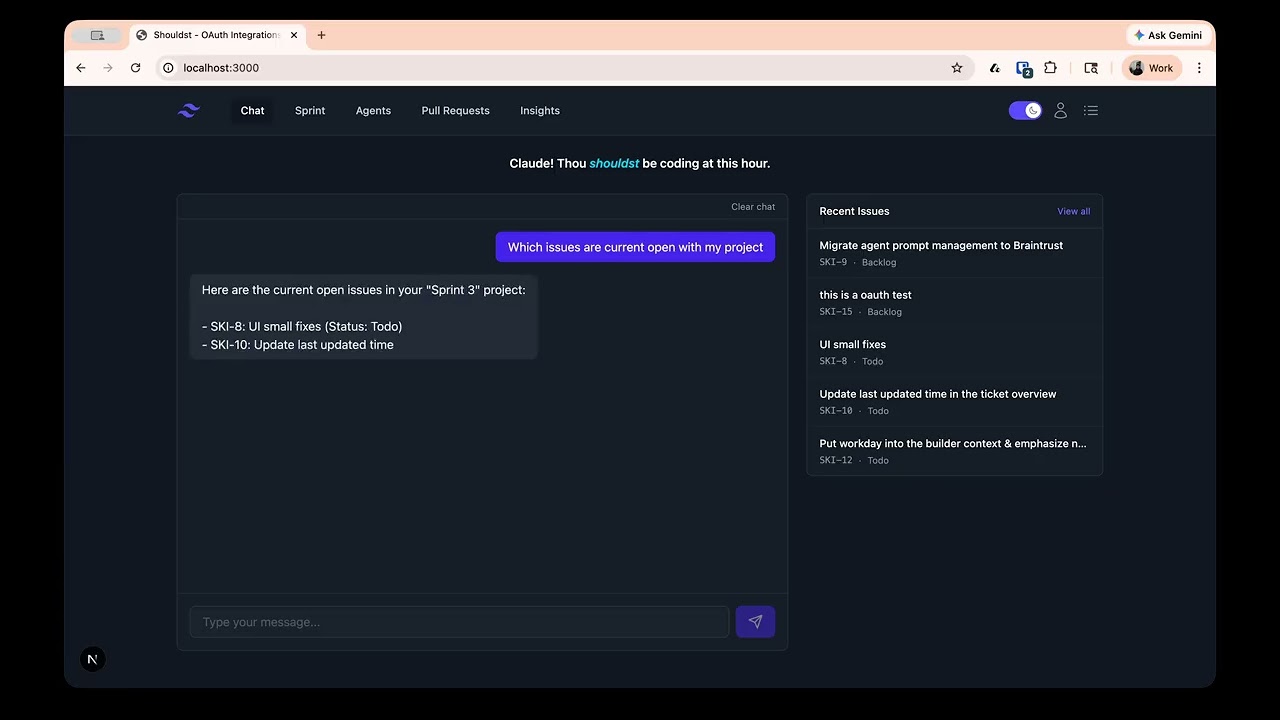Click the browser forward arrow

(x=108, y=68)
